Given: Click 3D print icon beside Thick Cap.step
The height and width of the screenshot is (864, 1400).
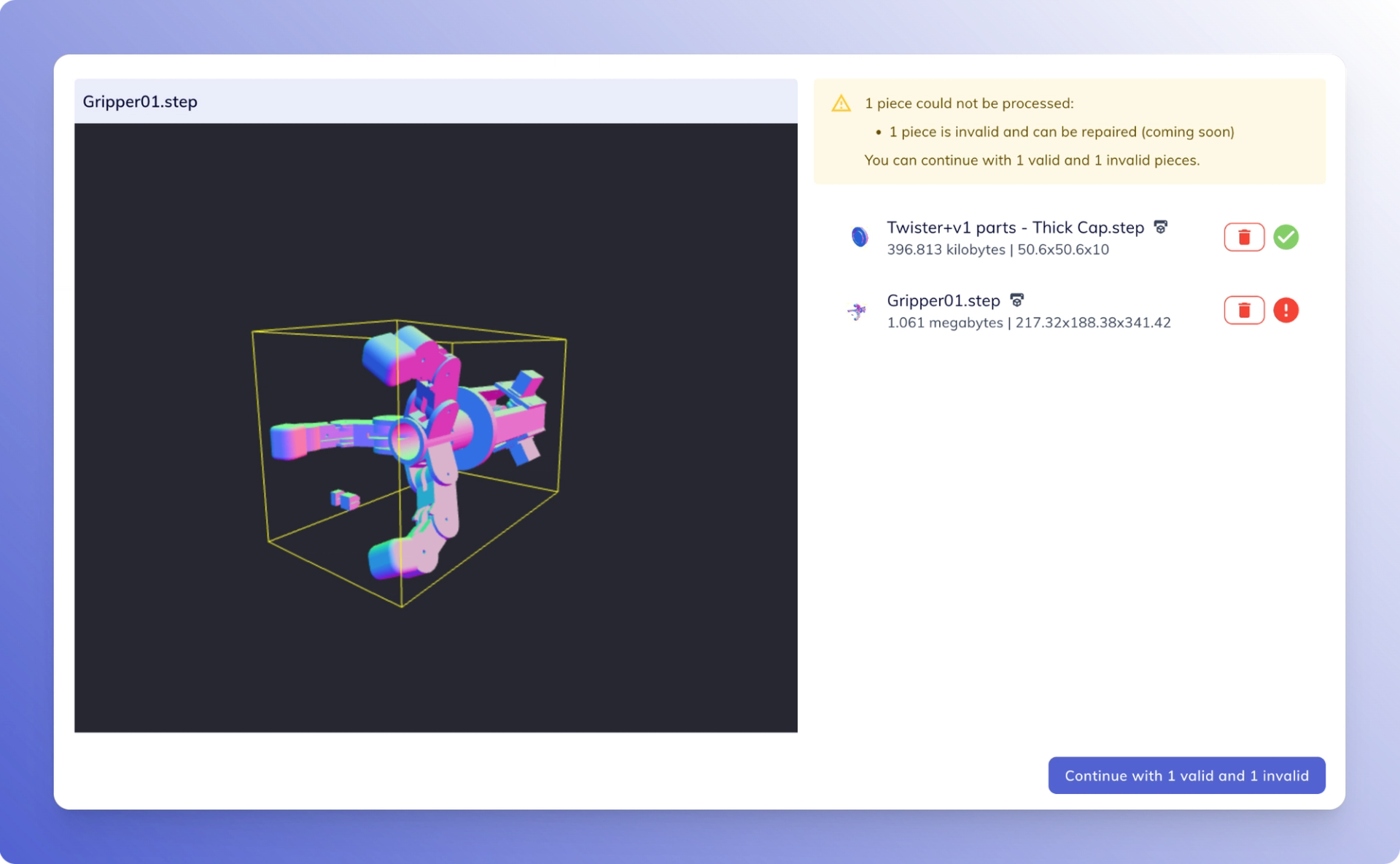Looking at the screenshot, I should coord(1160,227).
